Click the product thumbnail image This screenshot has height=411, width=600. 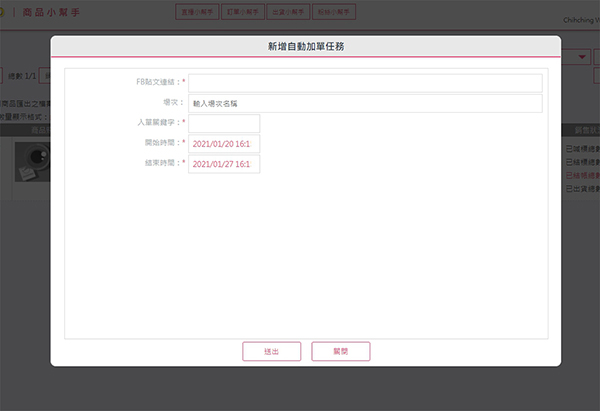click(32, 161)
